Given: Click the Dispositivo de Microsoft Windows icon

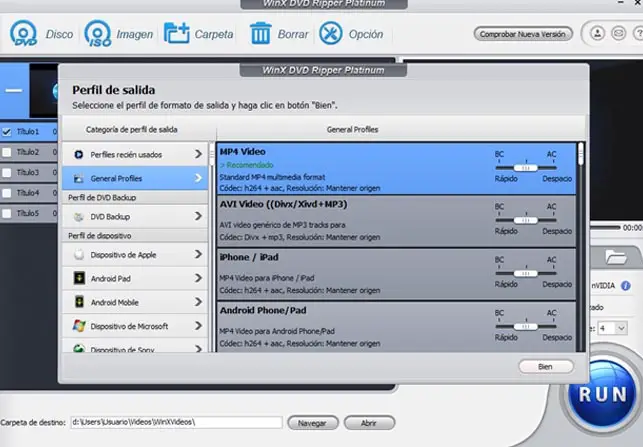Looking at the screenshot, I should (x=79, y=326).
